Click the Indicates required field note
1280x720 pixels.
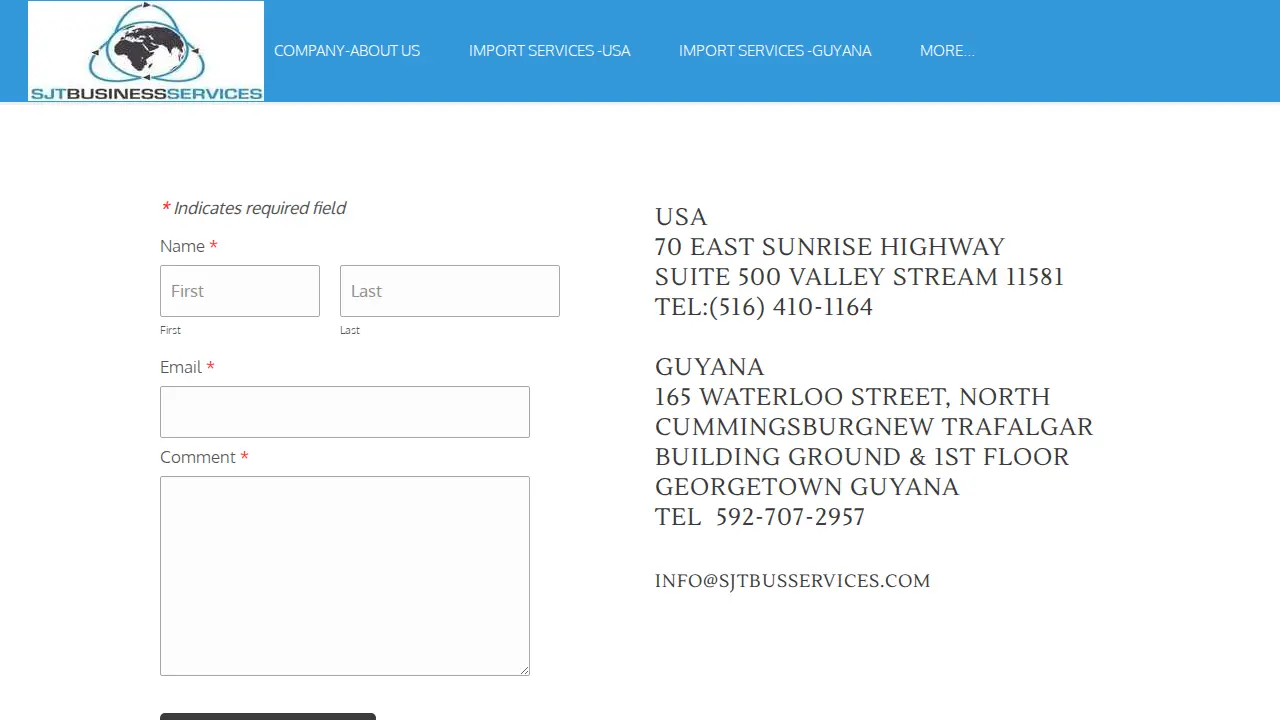coord(253,208)
